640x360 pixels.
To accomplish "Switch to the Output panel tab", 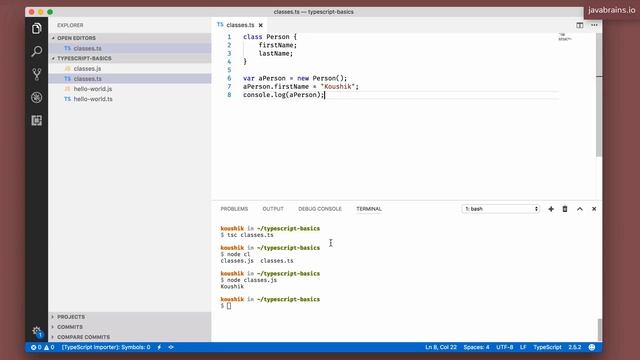I will coord(273,209).
